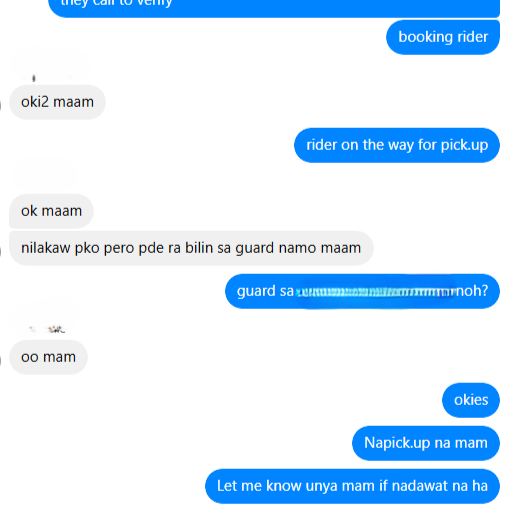Click the word 'rider' in booking message
This screenshot has width=507, height=507.
click(x=473, y=37)
